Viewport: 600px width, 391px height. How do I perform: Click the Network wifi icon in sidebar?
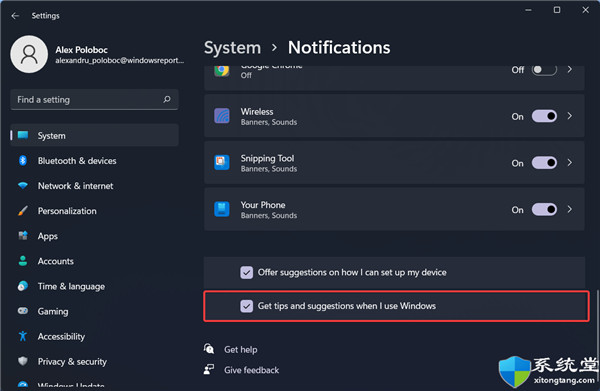tap(23, 186)
